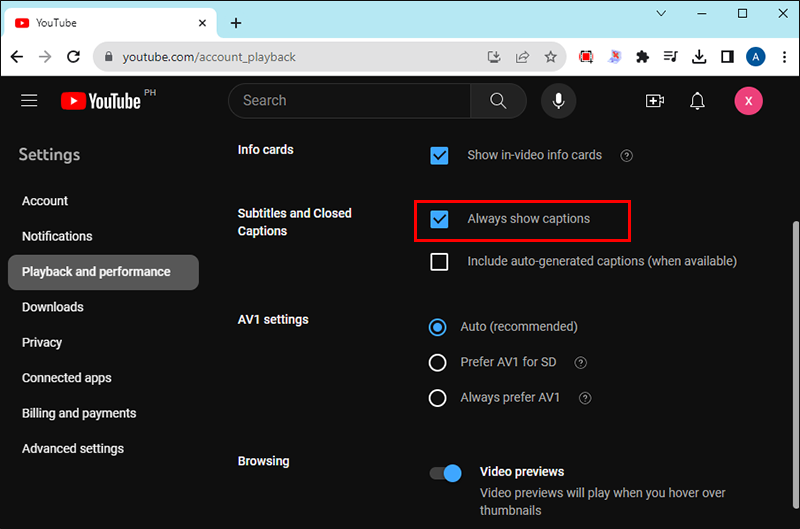Click the YouTube logo to go home
The width and height of the screenshot is (800, 529).
click(x=101, y=101)
